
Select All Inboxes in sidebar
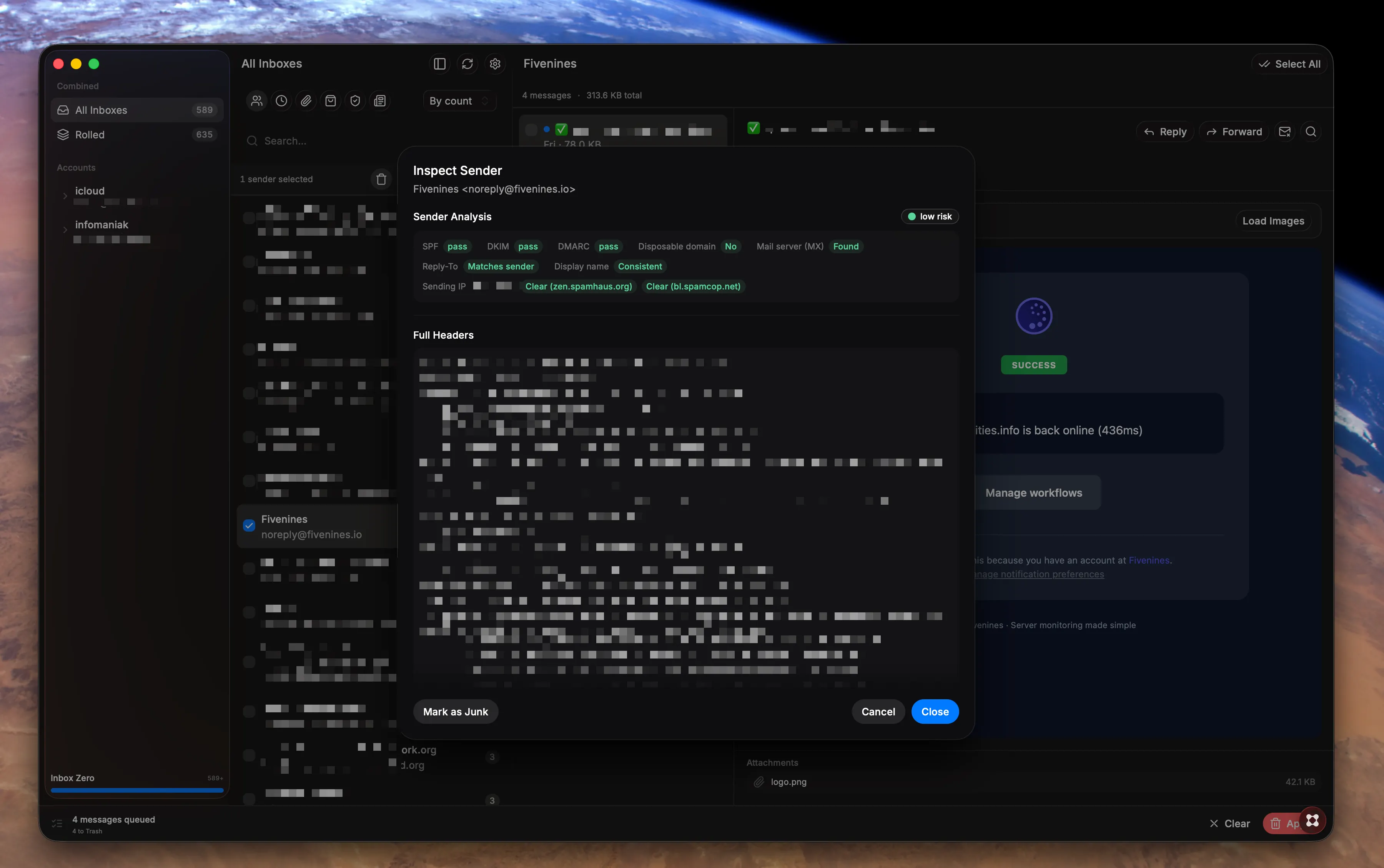pyautogui.click(x=137, y=110)
